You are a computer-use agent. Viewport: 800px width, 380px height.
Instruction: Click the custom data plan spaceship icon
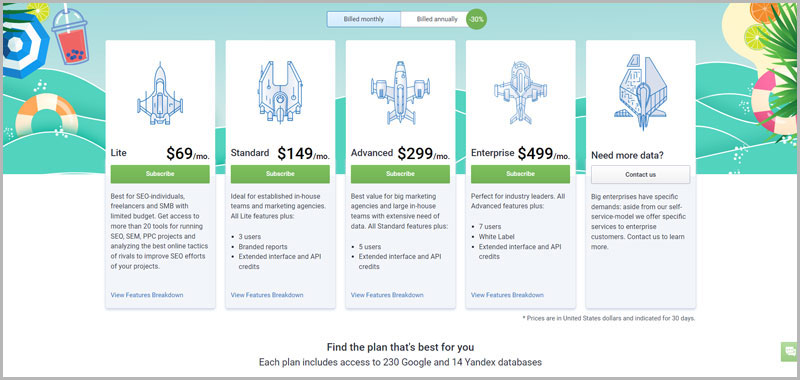pyautogui.click(x=640, y=92)
